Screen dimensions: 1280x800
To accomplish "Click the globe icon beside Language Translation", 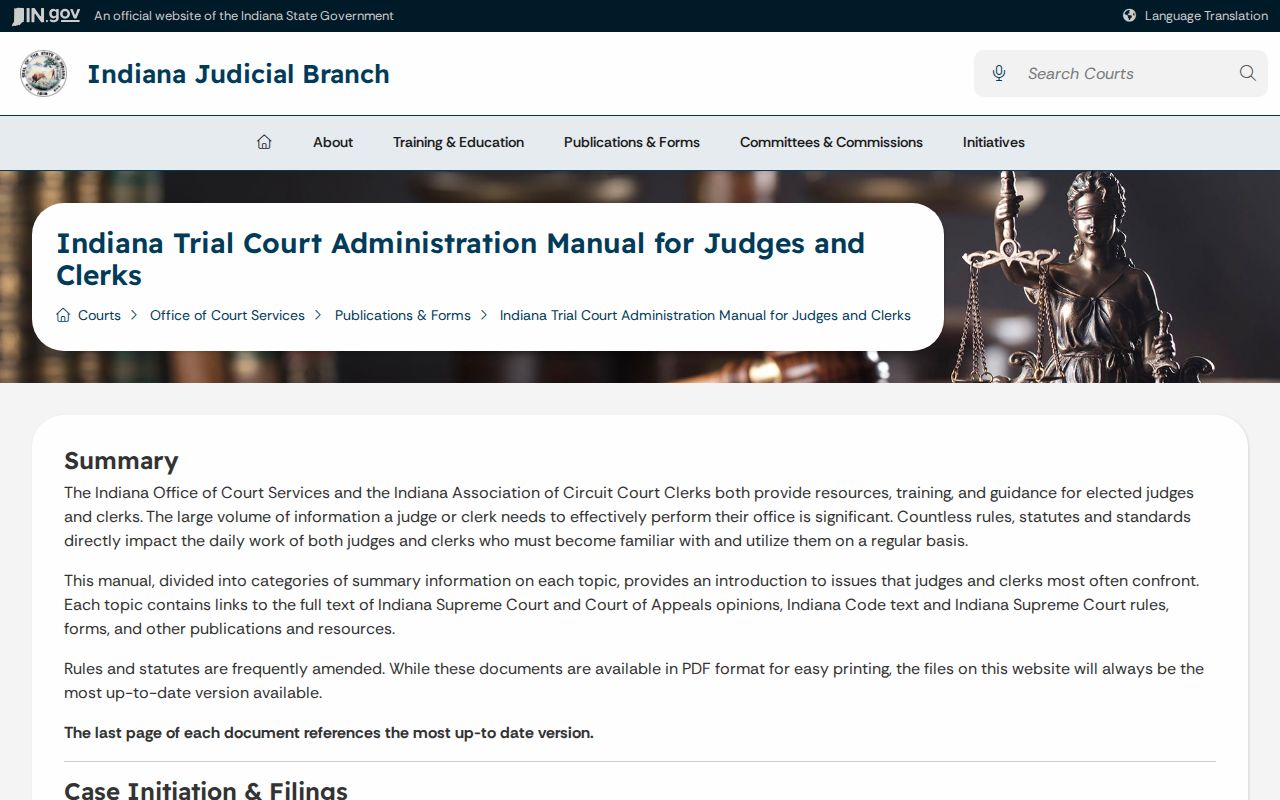I will point(1129,15).
